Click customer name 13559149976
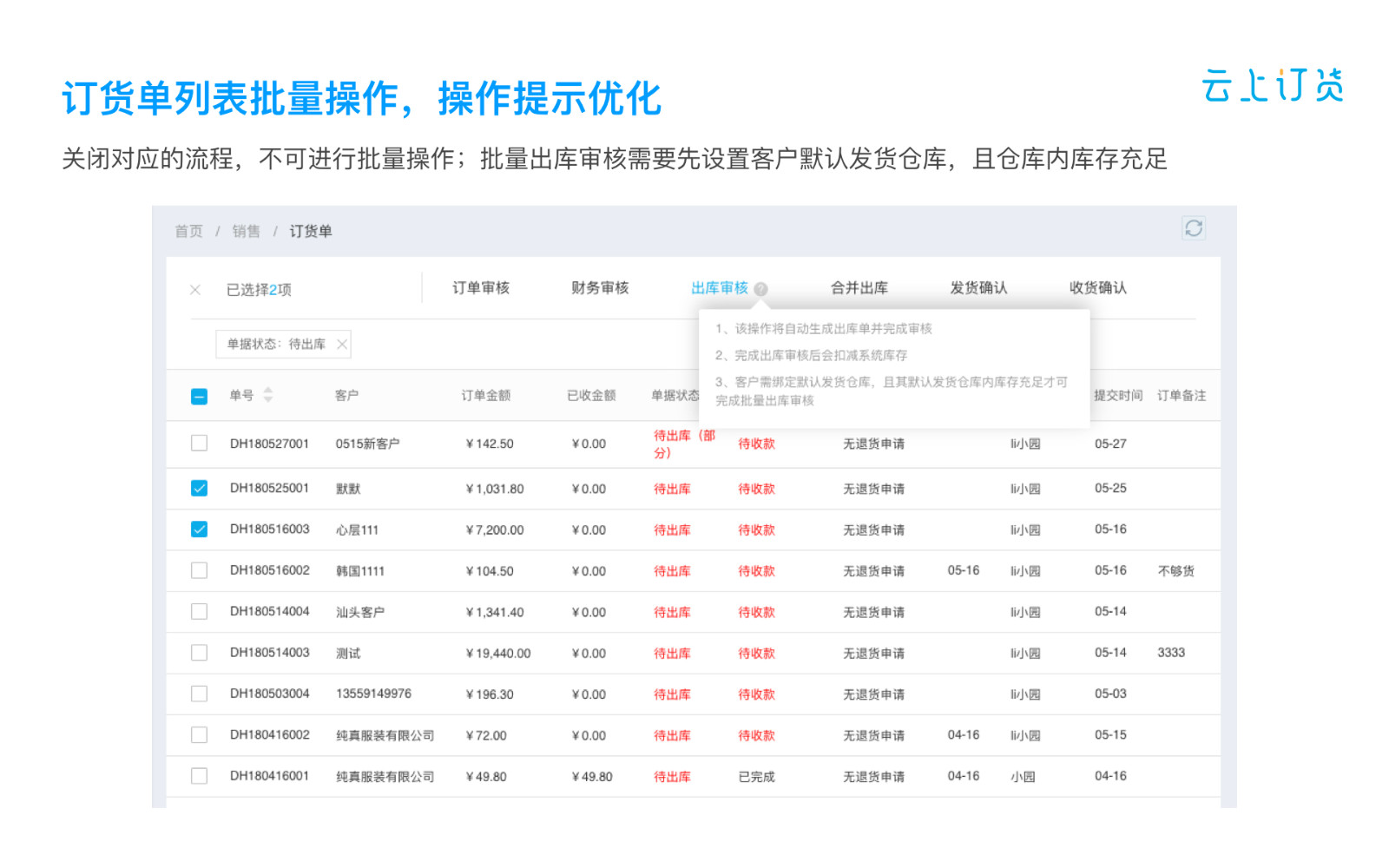The width and height of the screenshot is (1389, 868). pyautogui.click(x=373, y=694)
